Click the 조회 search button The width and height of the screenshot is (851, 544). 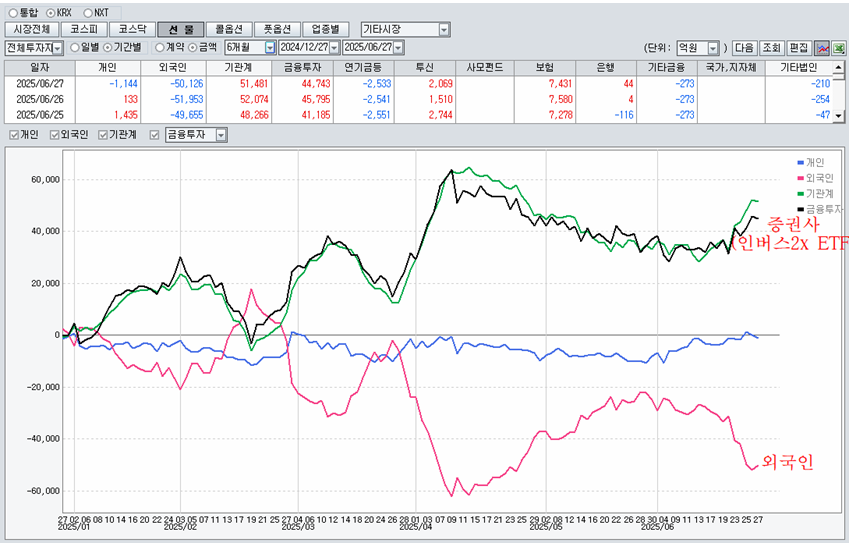tap(771, 48)
